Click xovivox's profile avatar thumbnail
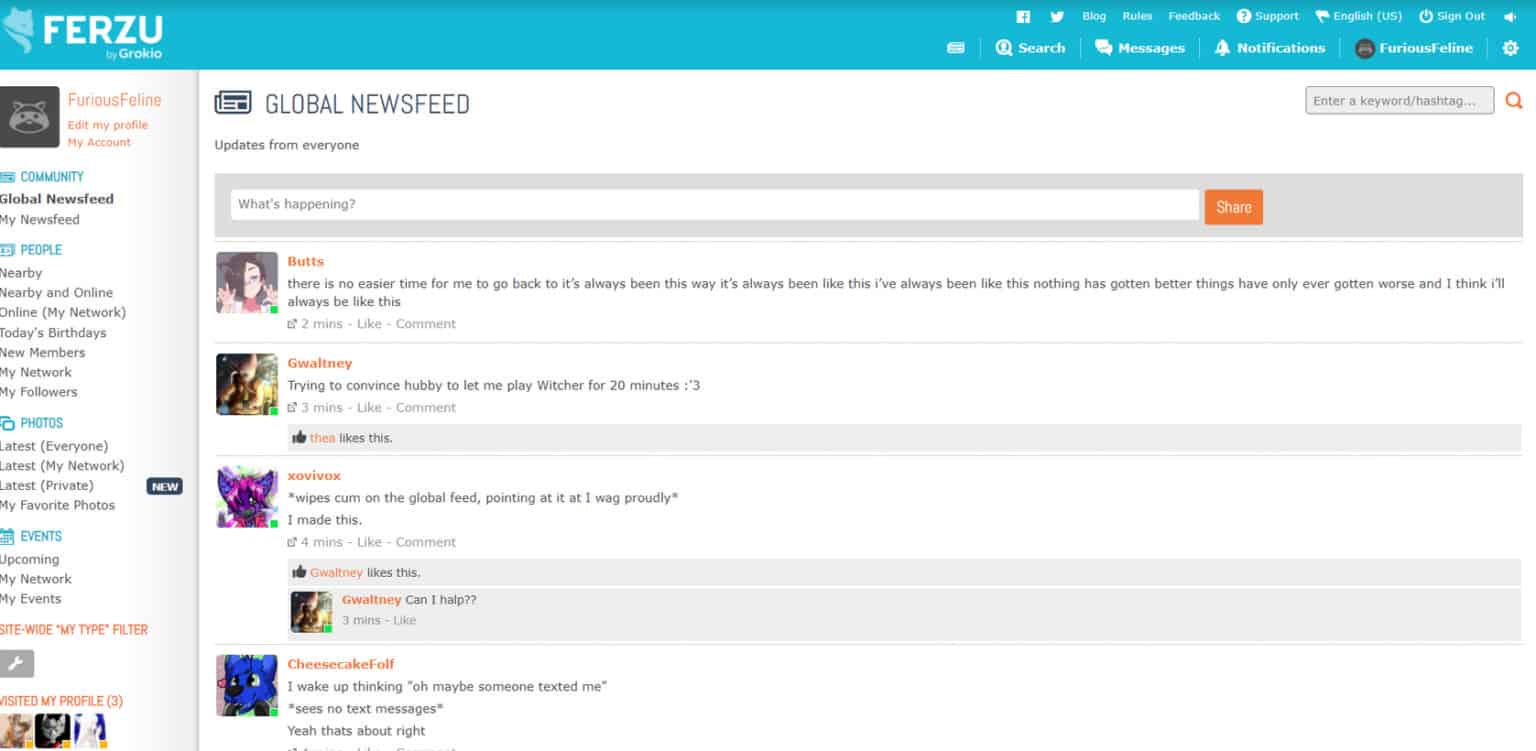 [247, 497]
